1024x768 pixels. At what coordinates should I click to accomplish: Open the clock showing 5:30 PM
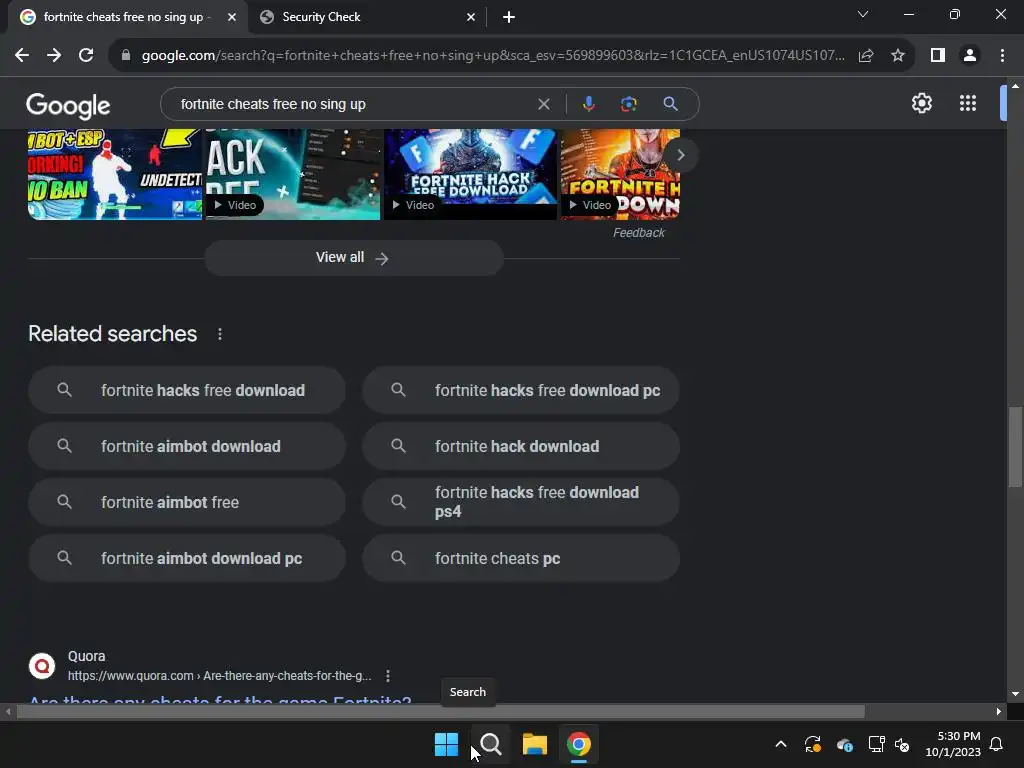[x=953, y=744]
